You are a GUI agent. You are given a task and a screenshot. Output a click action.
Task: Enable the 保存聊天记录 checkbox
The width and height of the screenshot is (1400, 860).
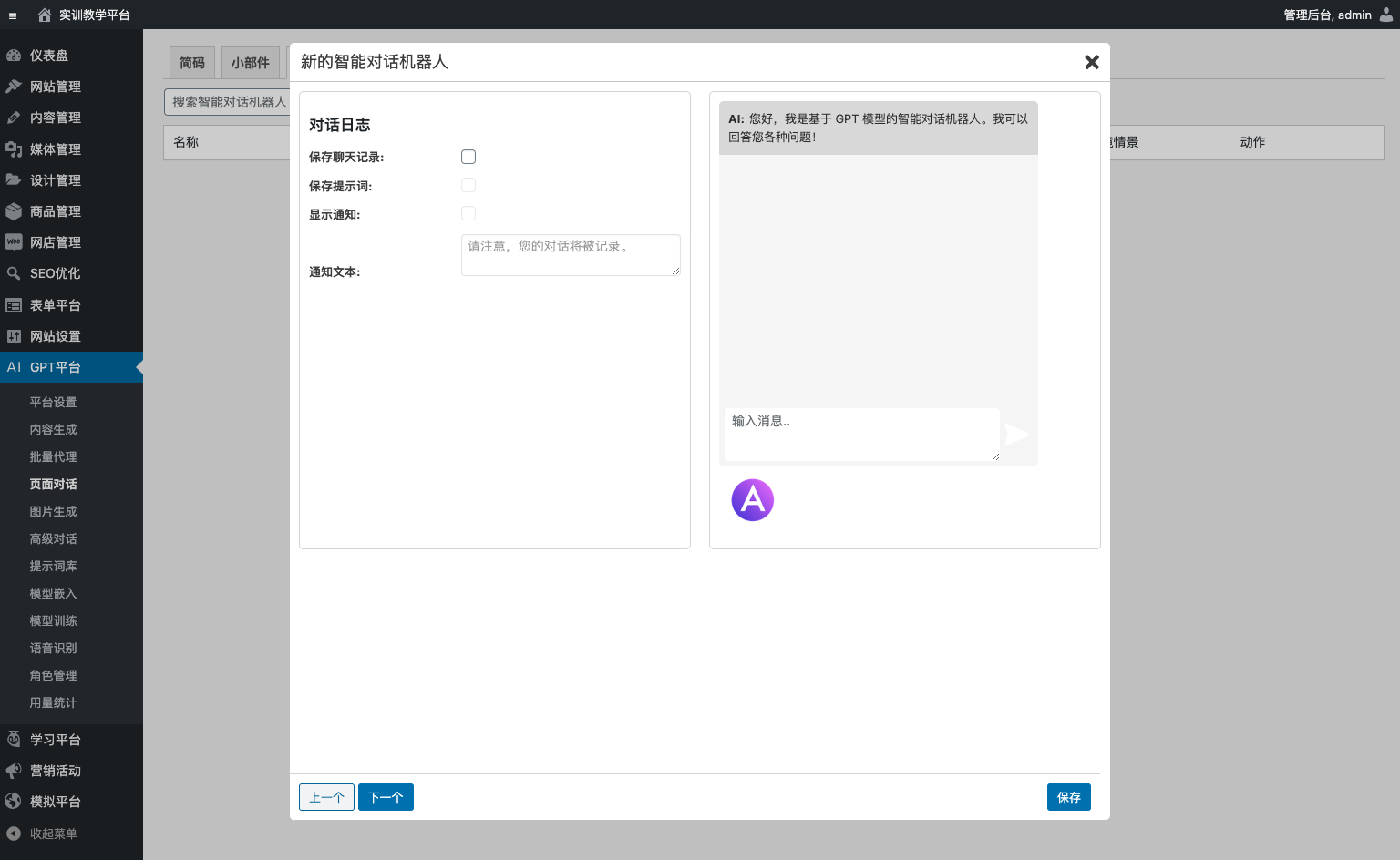tap(468, 157)
